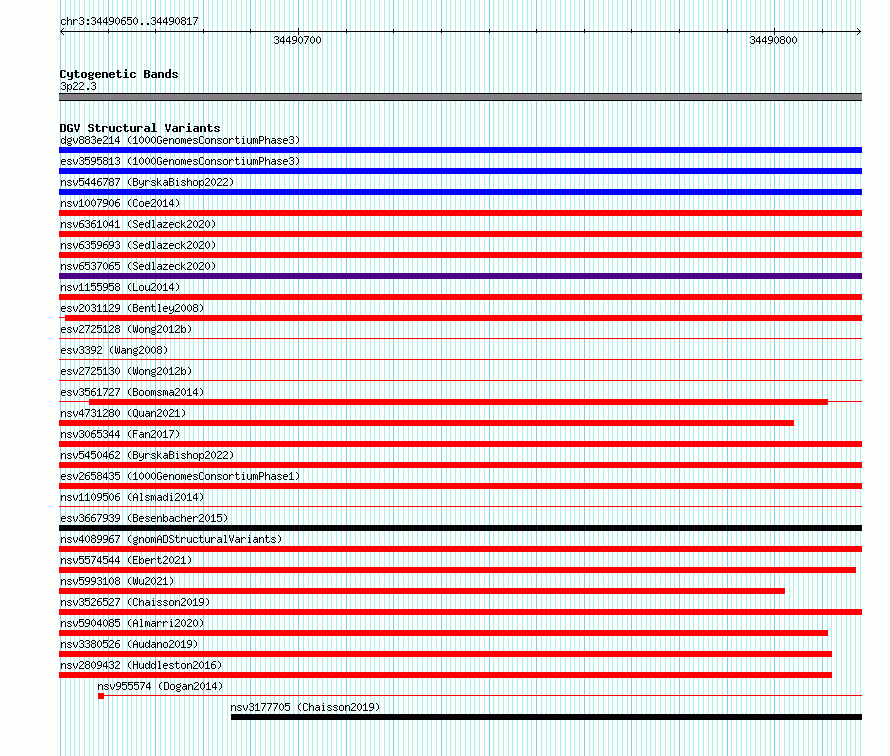890x756 pixels.
Task: Click the 34490700 ruler position label
Action: (297, 40)
